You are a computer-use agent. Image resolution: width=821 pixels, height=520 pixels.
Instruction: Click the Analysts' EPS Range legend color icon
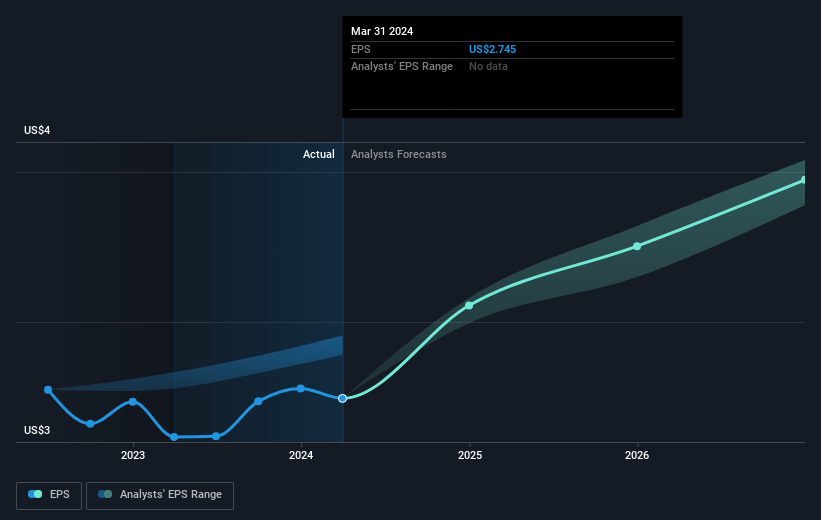click(x=105, y=494)
